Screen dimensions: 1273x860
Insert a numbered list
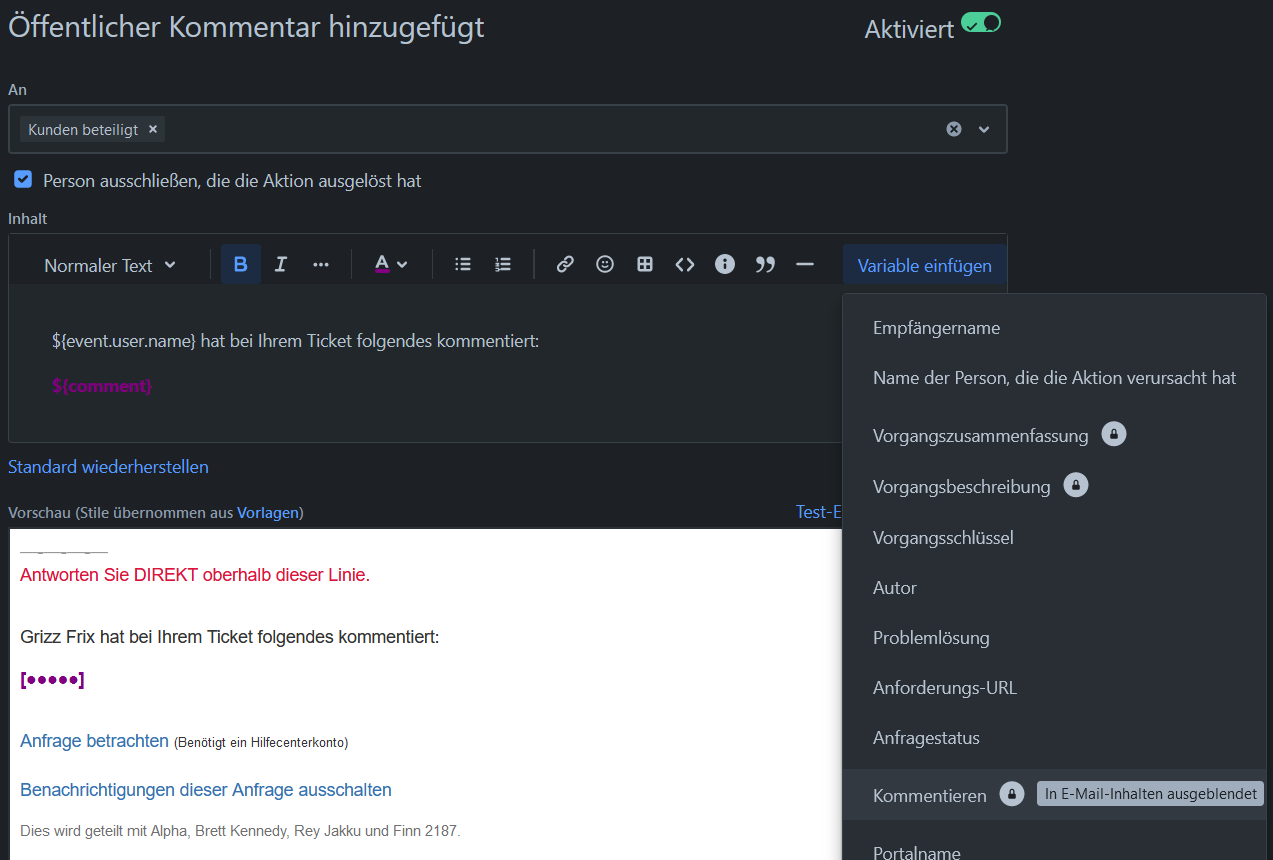[x=503, y=264]
